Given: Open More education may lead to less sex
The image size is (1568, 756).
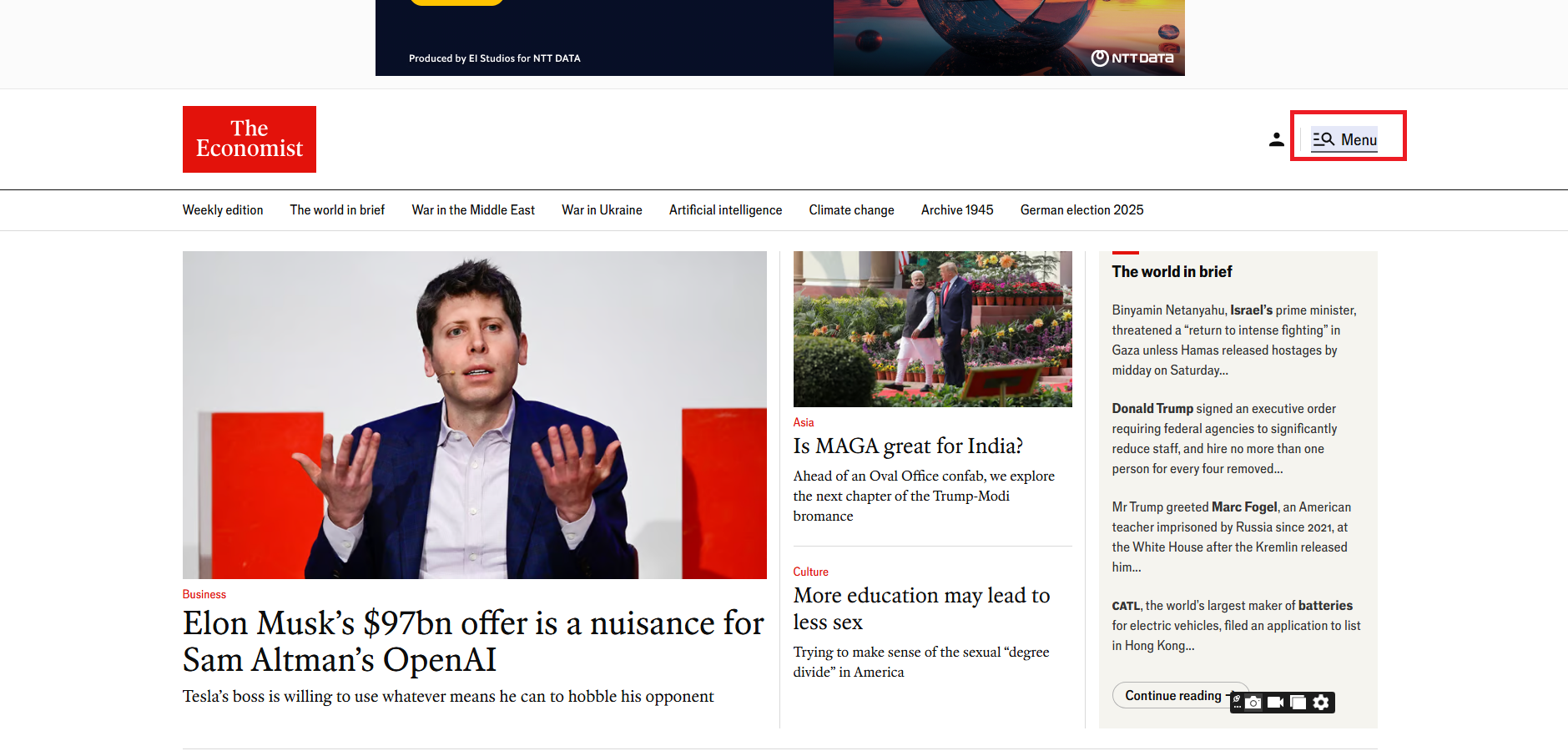Looking at the screenshot, I should (x=921, y=608).
